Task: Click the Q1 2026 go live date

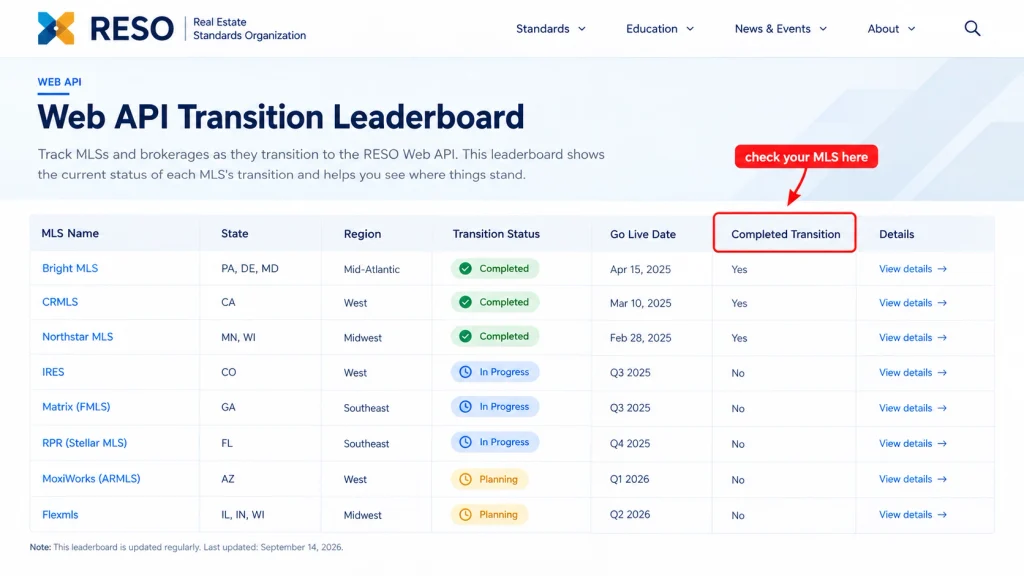Action: 629,479
